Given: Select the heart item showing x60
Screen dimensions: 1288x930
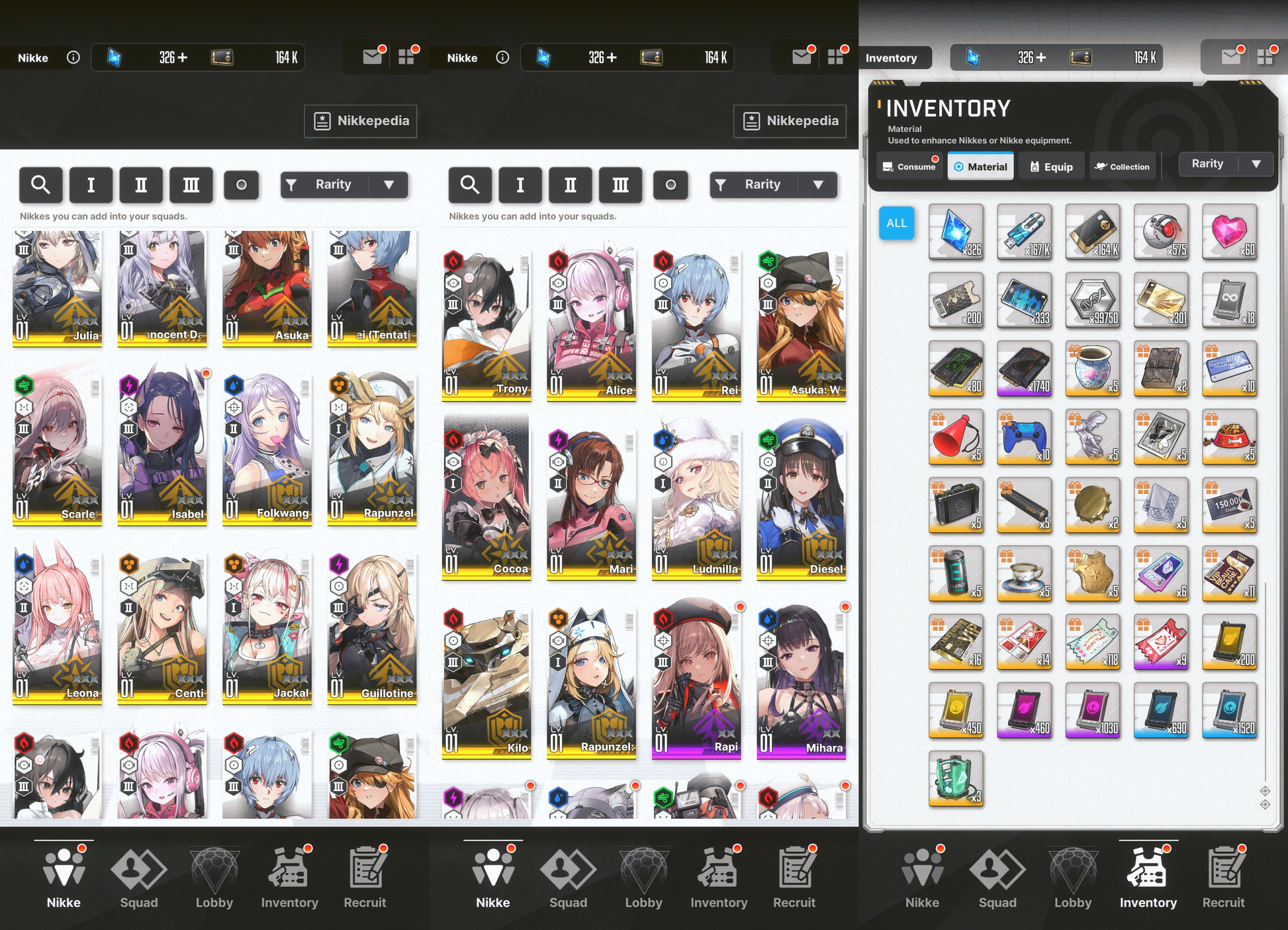Looking at the screenshot, I should pyautogui.click(x=1229, y=231).
